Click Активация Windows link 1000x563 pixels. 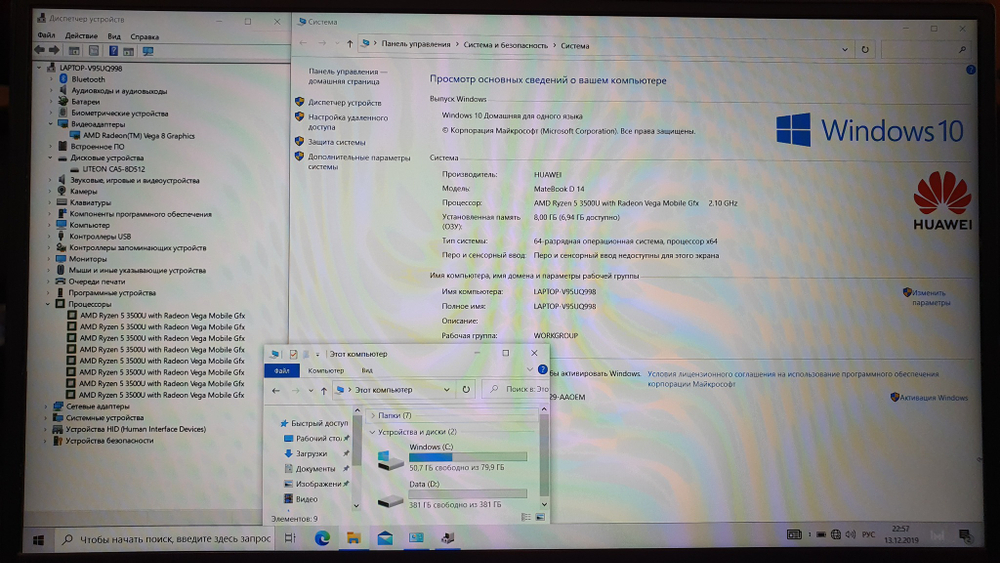tap(934, 397)
